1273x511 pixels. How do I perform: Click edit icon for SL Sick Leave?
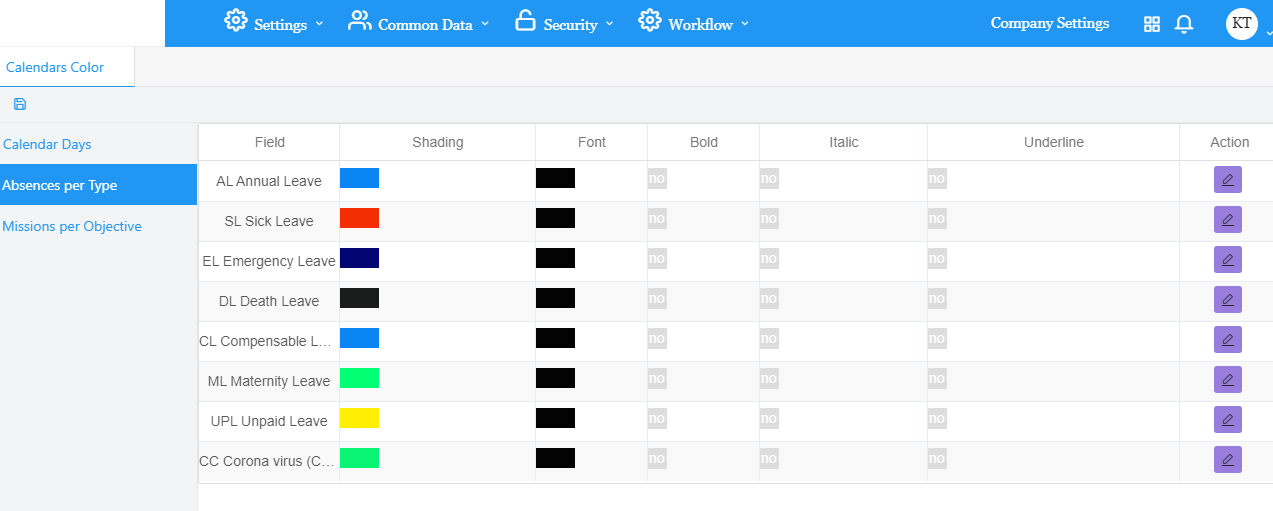[x=1227, y=220]
